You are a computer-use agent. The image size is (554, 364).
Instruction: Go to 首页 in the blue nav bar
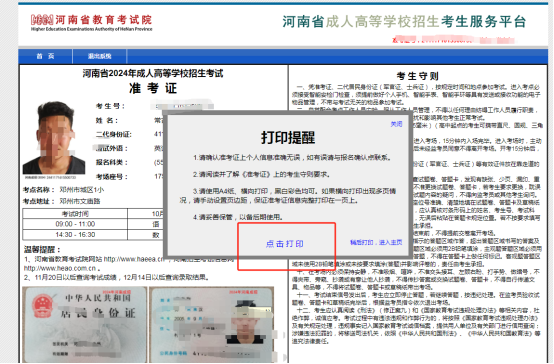[x=45, y=56]
